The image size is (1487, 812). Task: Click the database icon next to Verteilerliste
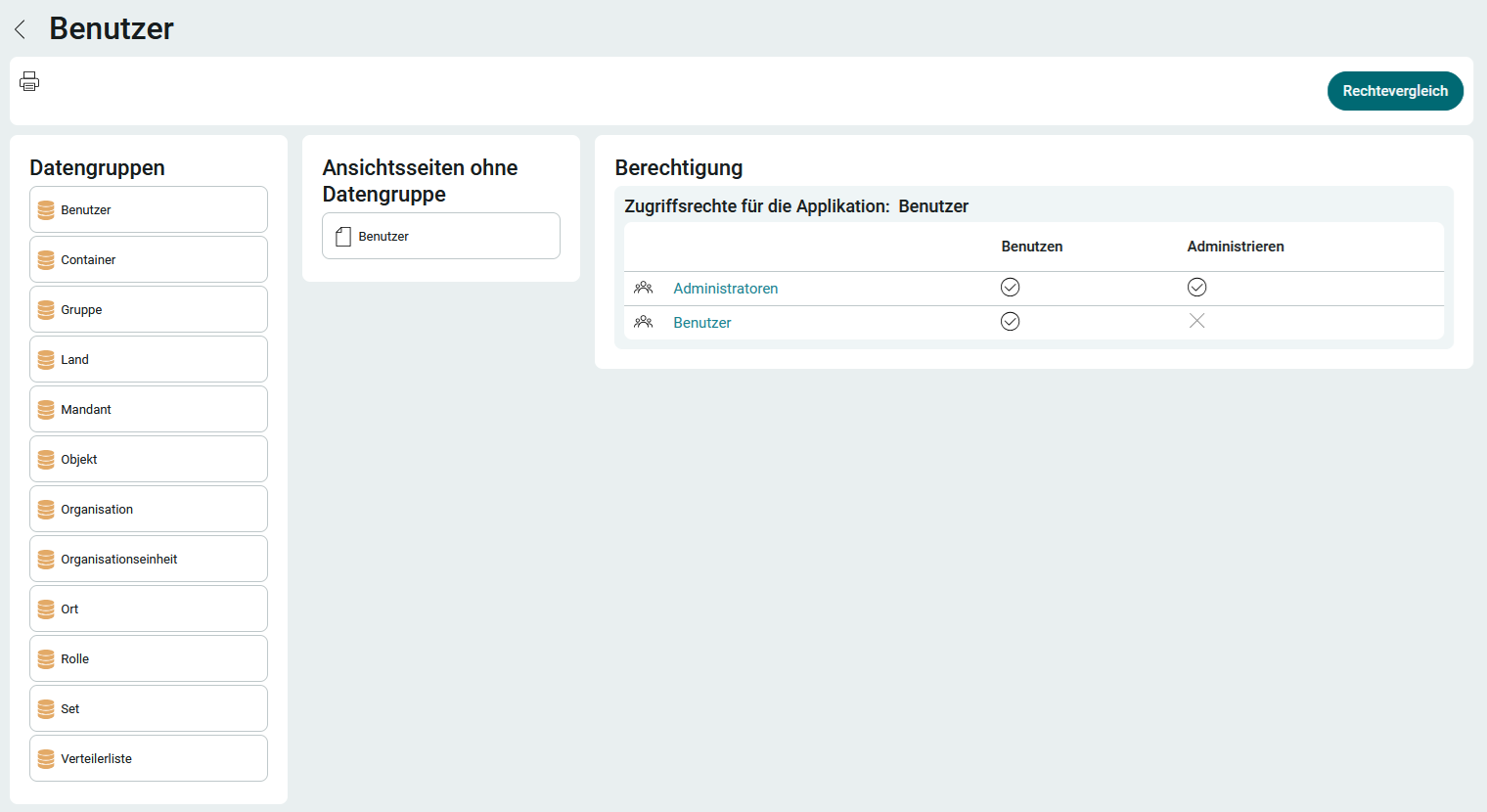(46, 759)
